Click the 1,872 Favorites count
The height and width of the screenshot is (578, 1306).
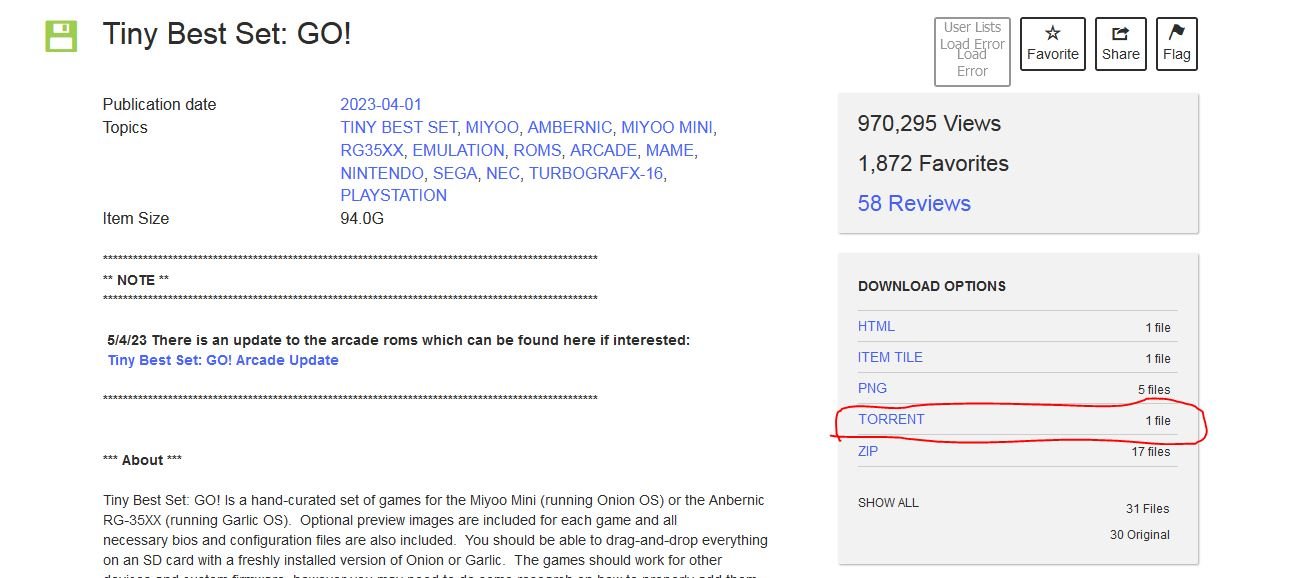pyautogui.click(x=933, y=163)
